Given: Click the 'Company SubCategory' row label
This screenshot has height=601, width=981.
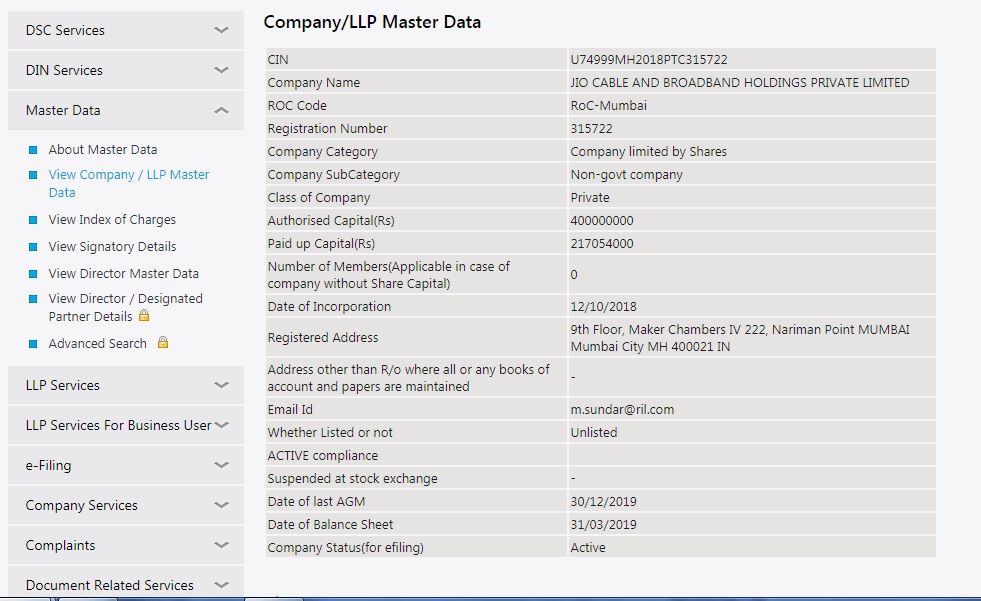Looking at the screenshot, I should 333,174.
